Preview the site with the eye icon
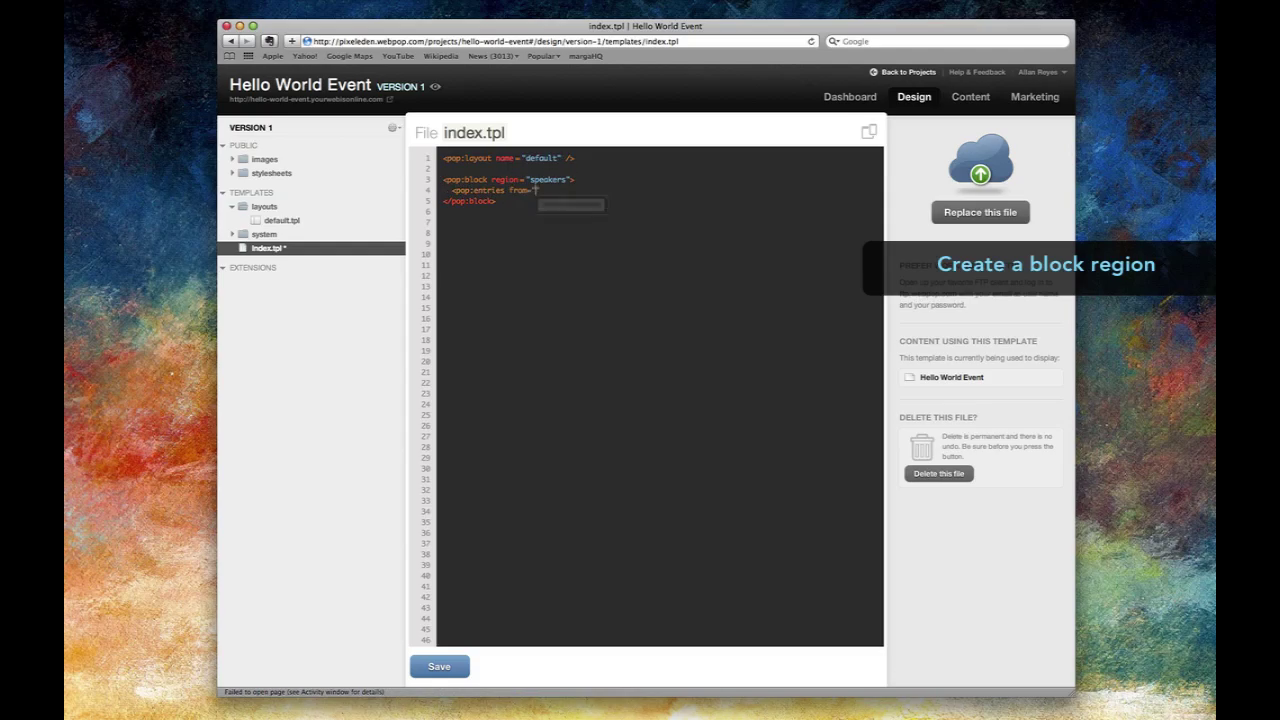 [435, 87]
